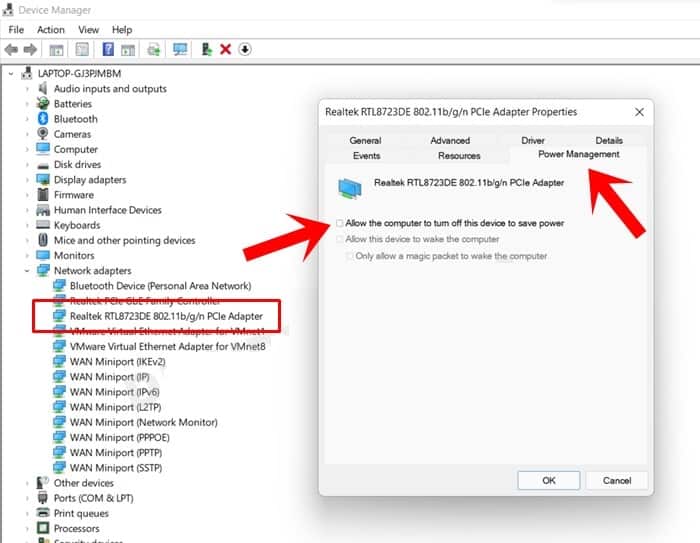The height and width of the screenshot is (543, 700).
Task: Toggle Only allow a magic packet checkbox
Action: point(350,256)
